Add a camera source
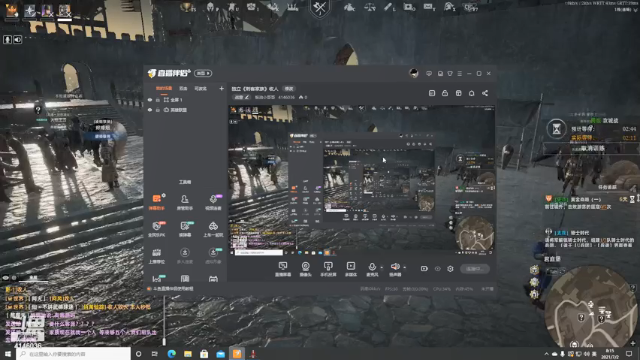The height and width of the screenshot is (360, 640). click(305, 269)
